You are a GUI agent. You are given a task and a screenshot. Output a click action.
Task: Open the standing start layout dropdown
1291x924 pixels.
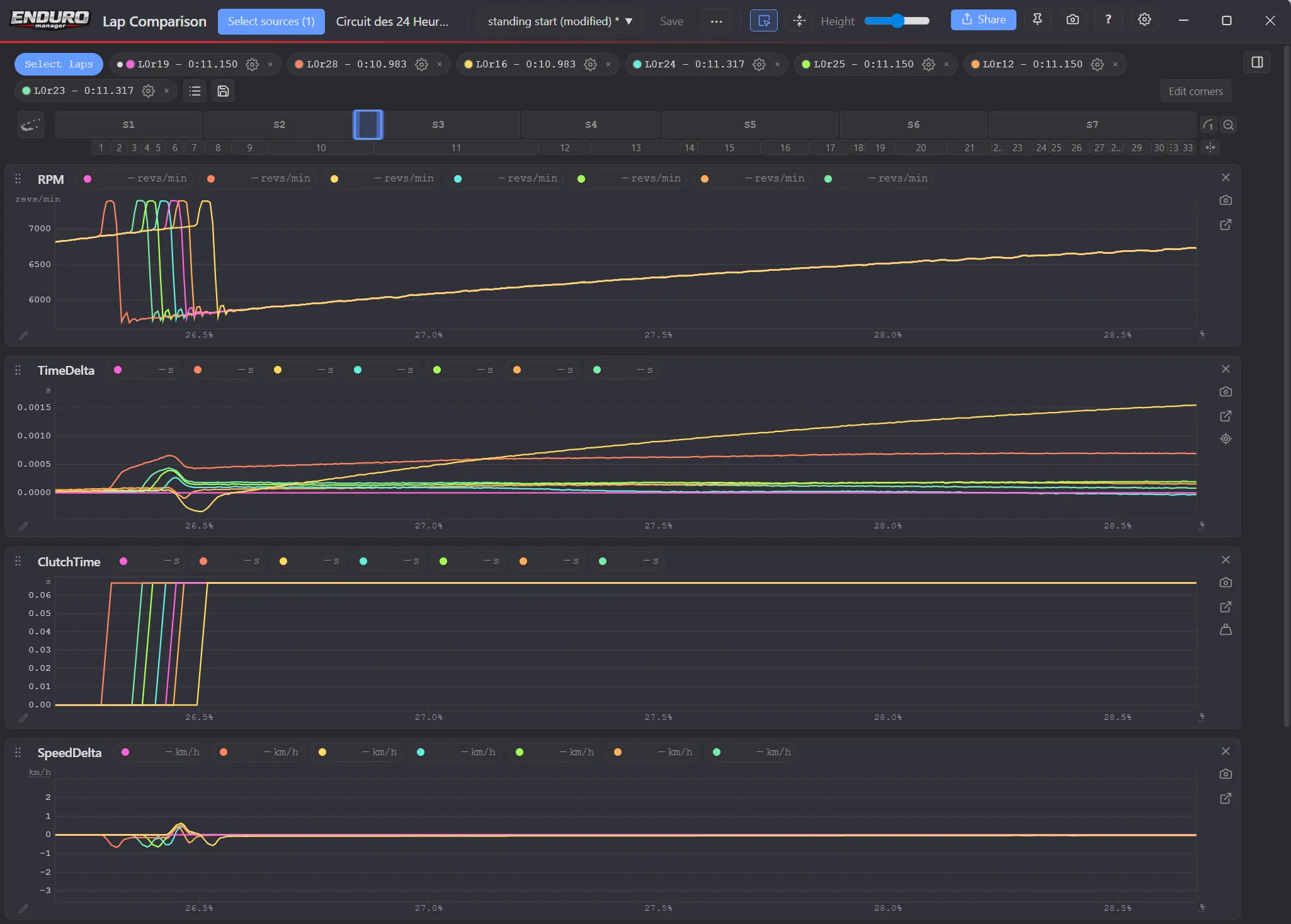coord(560,21)
